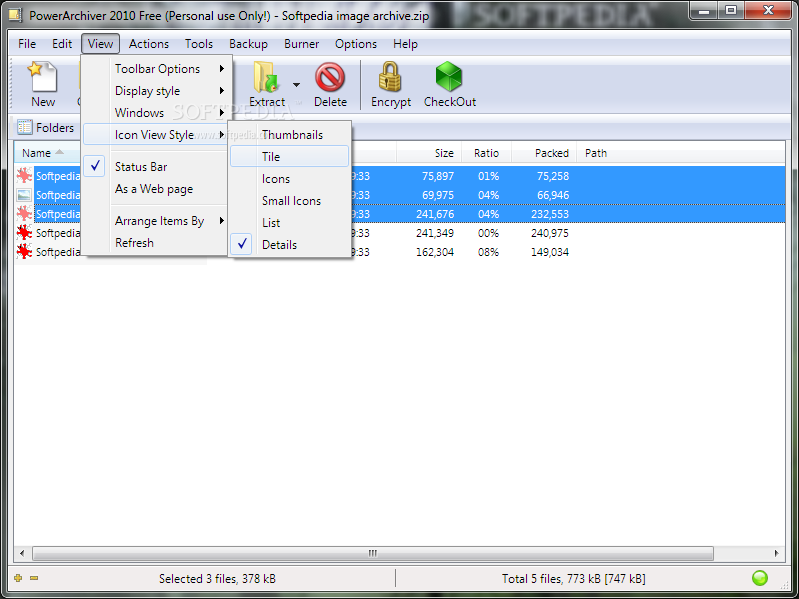Click Total 5 files status text

tap(573, 579)
